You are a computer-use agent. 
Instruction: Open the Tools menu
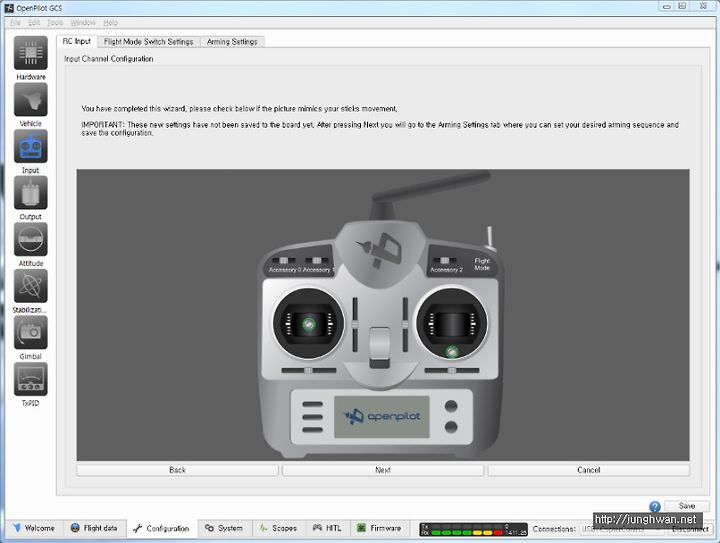coord(55,22)
